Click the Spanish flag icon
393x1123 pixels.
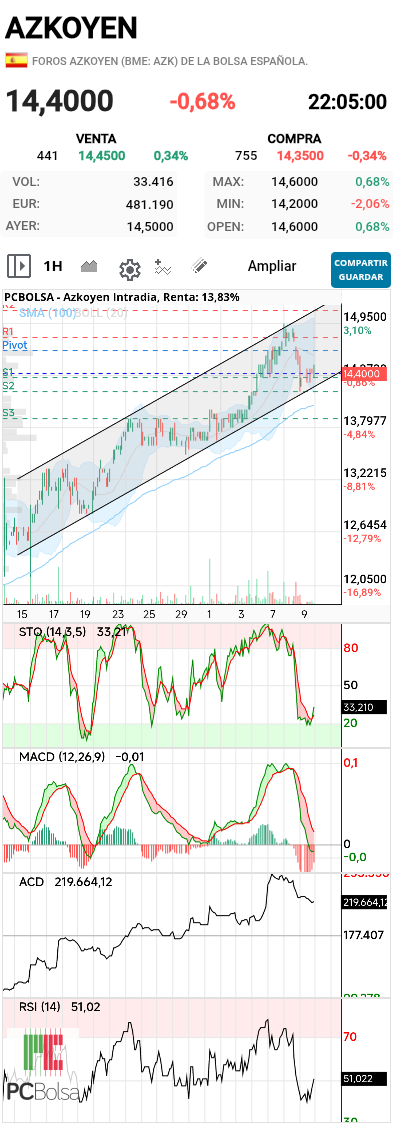pyautogui.click(x=16, y=61)
